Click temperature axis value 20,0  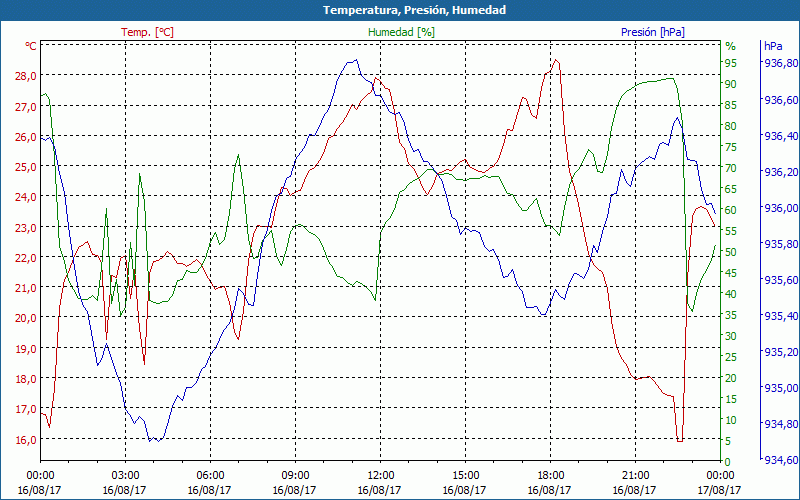point(26,317)
